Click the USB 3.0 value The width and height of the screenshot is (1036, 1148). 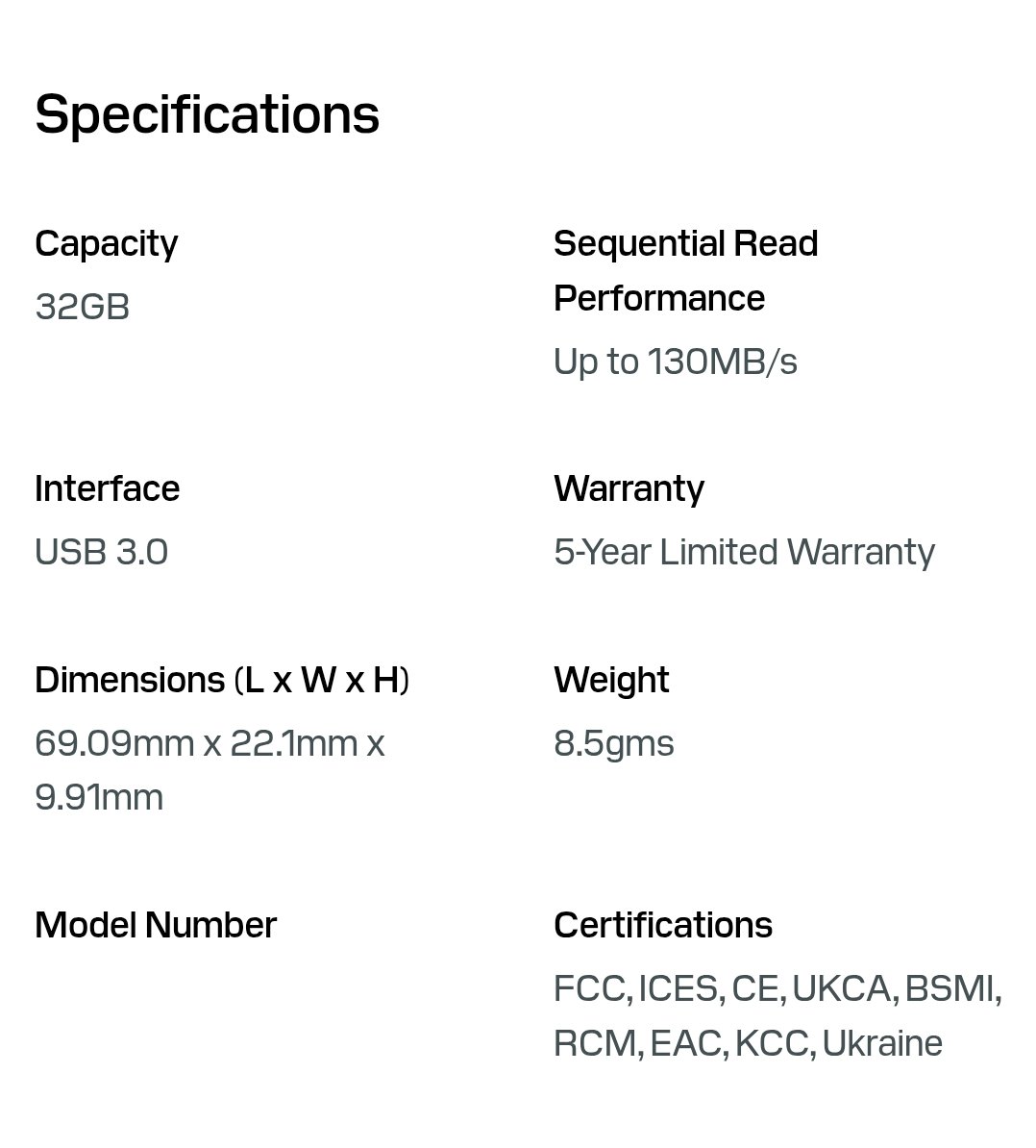101,552
